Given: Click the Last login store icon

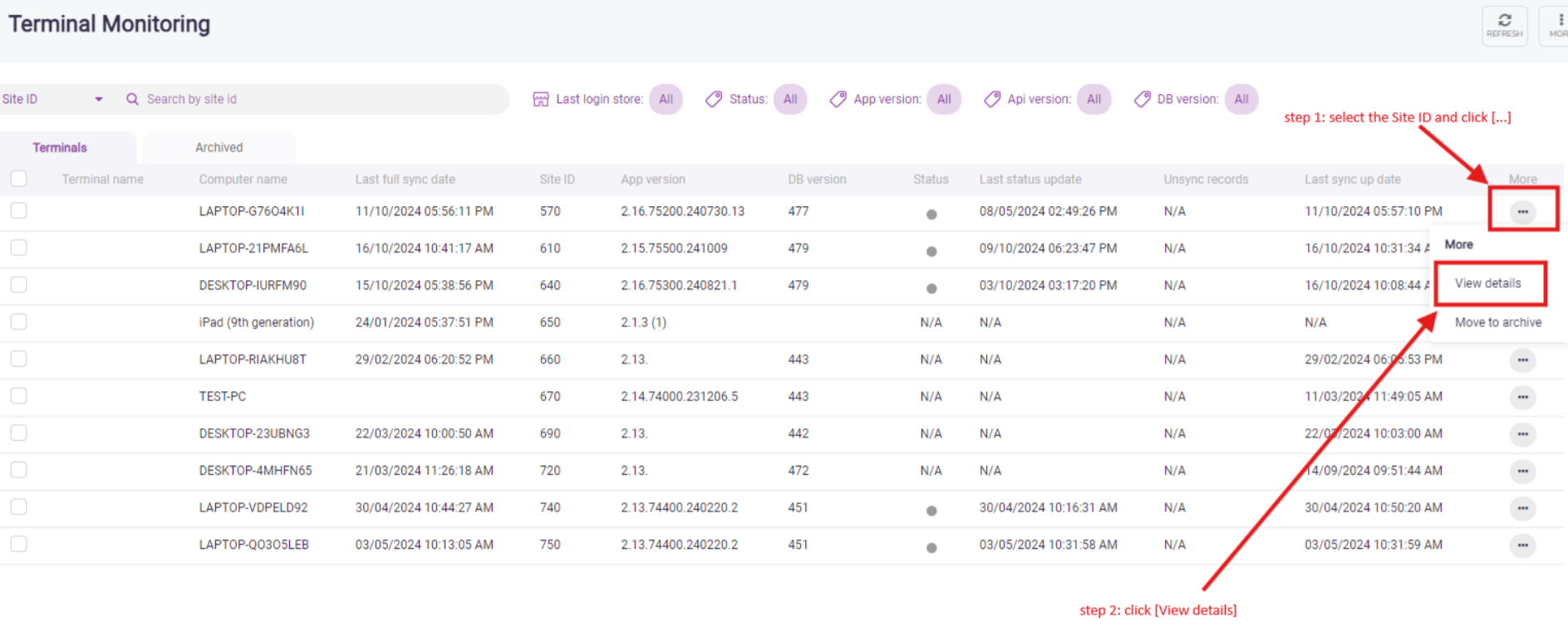Looking at the screenshot, I should [x=540, y=100].
